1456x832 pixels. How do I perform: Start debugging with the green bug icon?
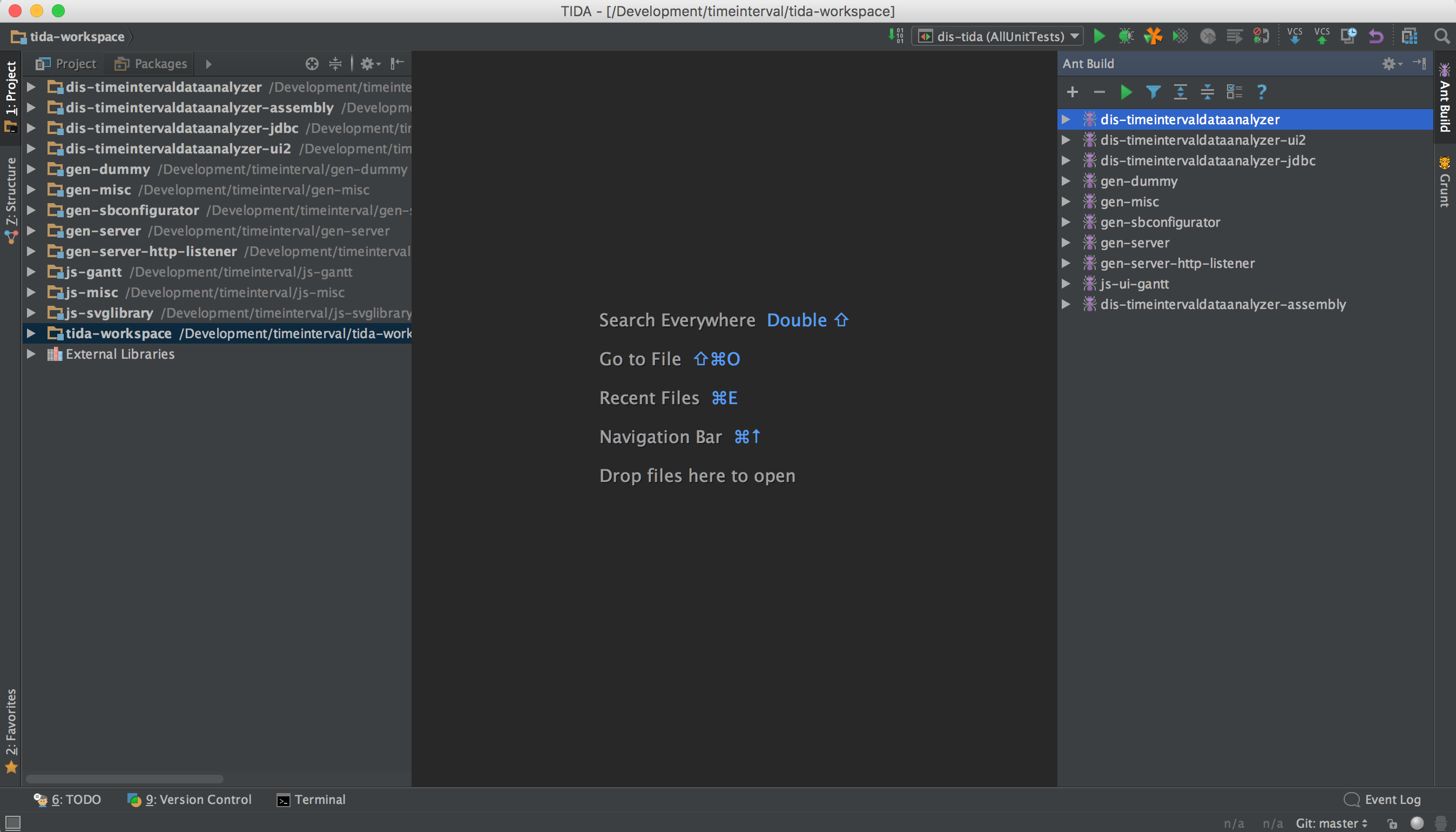point(1126,36)
